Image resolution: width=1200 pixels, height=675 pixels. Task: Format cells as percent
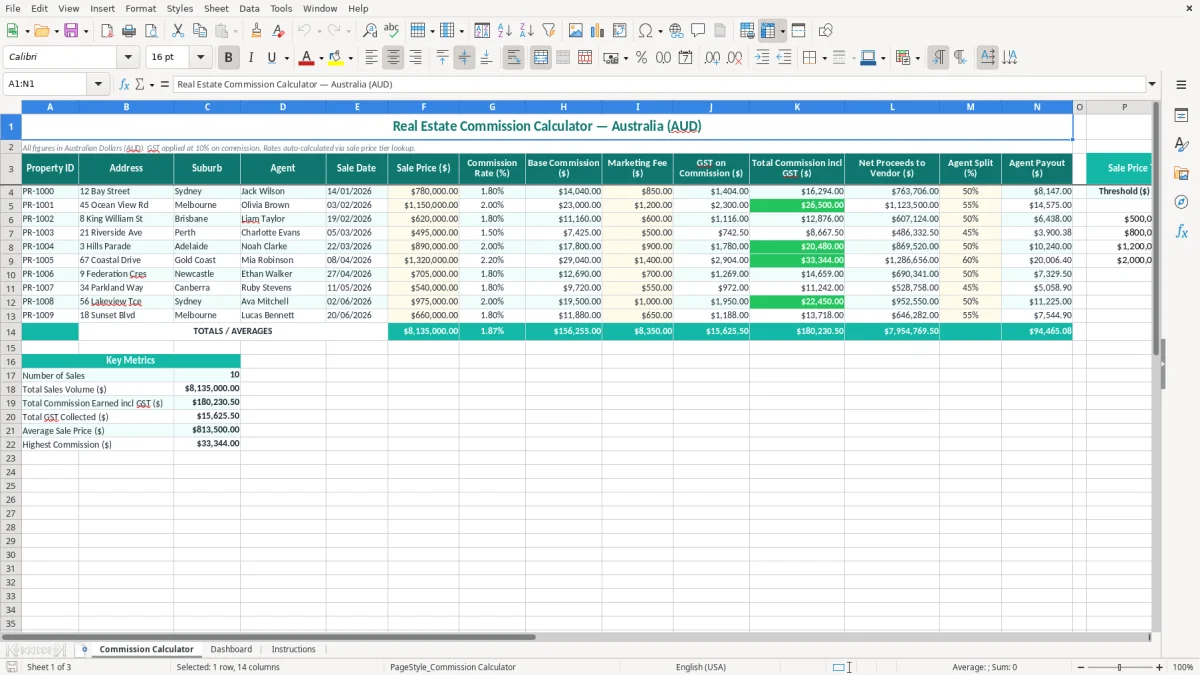click(x=641, y=58)
